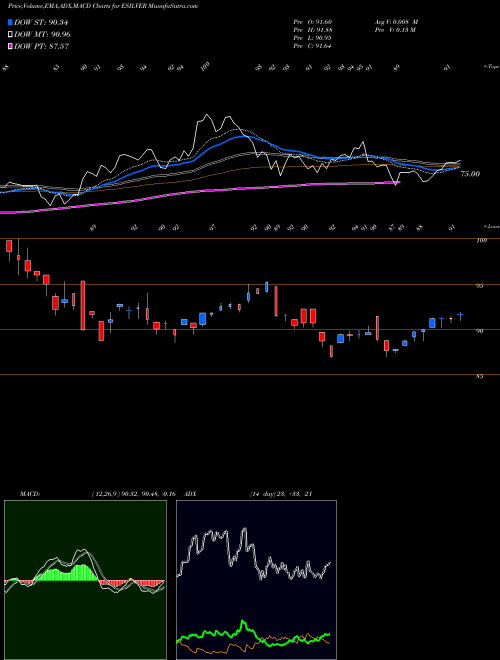Click the white DOW MT legend swatch

pos(11,35)
